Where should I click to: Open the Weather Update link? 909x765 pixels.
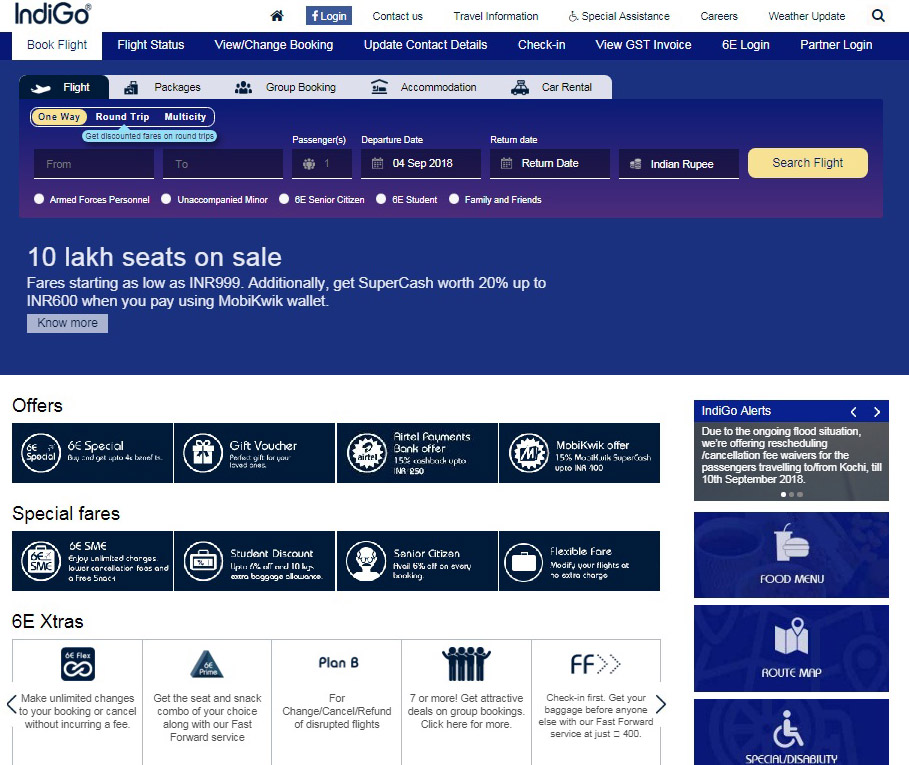coord(806,16)
